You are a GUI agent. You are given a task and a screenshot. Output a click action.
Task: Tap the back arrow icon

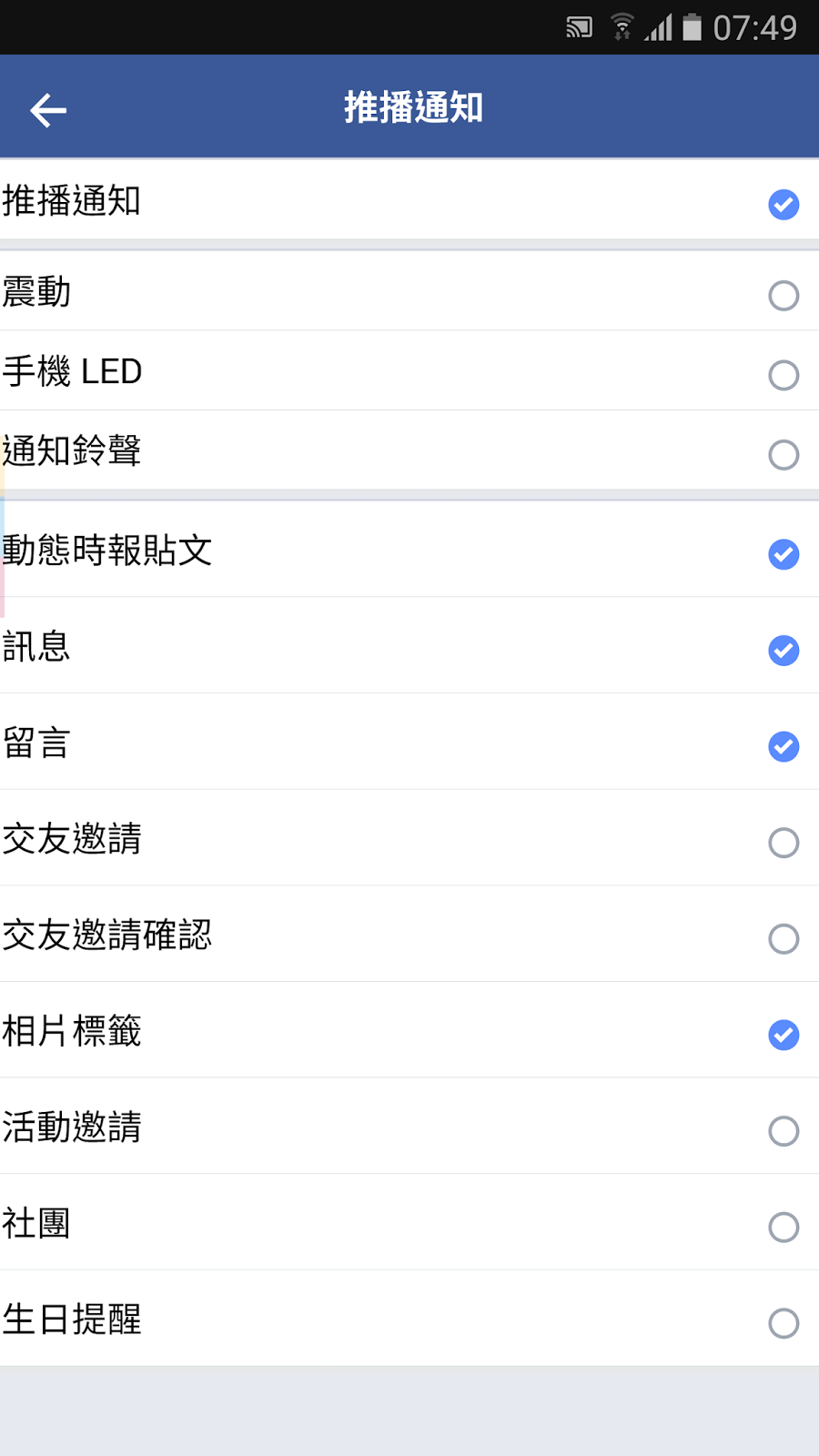pyautogui.click(x=48, y=110)
